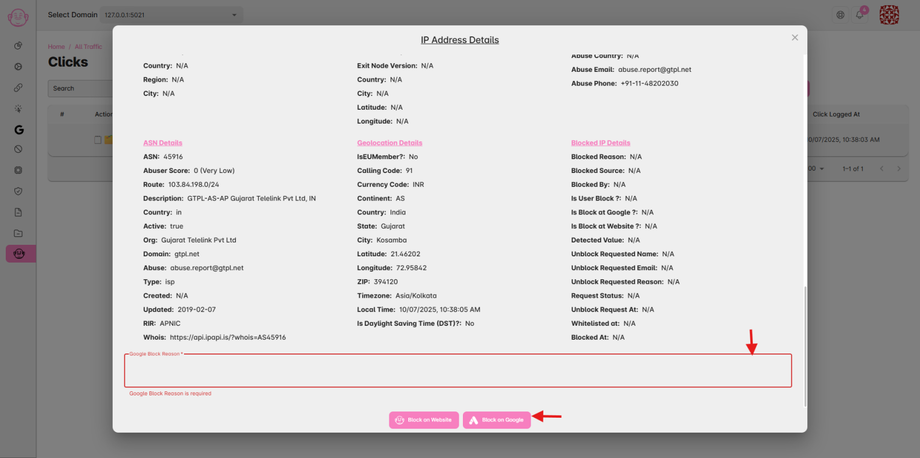The image size is (920, 458).
Task: Click the globe icon in the top bar
Action: click(x=840, y=15)
